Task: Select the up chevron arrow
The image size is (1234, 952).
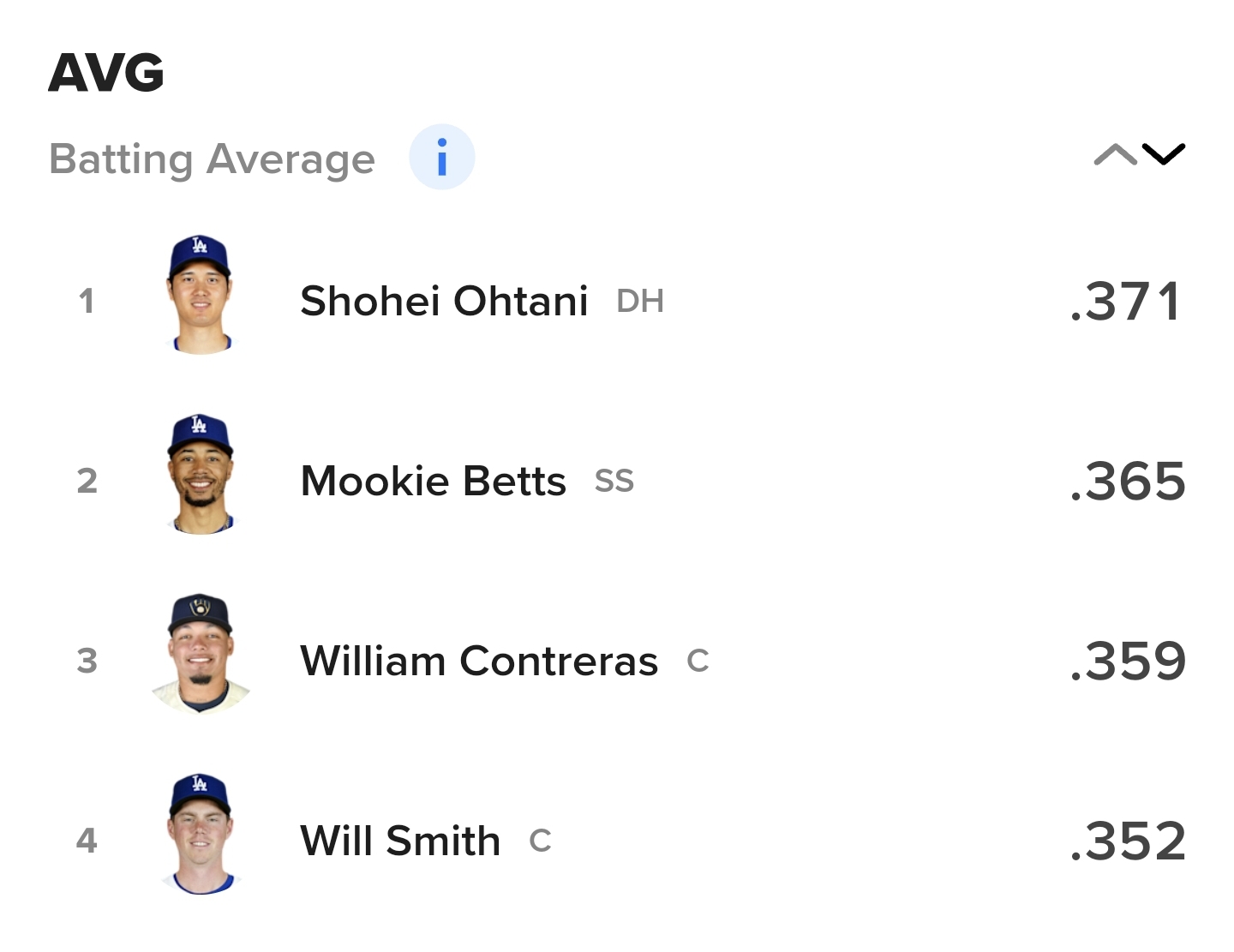Action: coord(1115,154)
